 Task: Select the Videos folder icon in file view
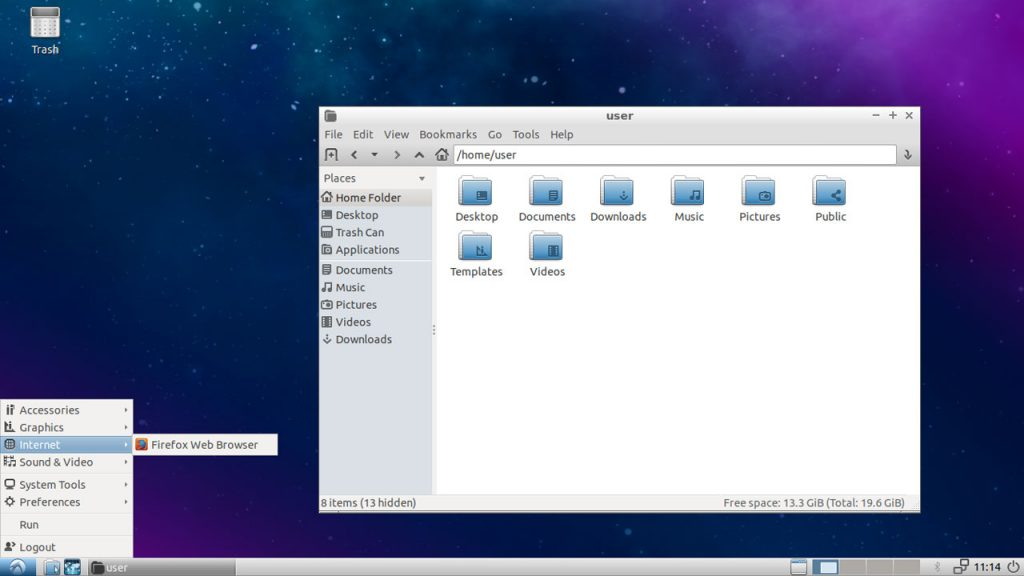pyautogui.click(x=547, y=246)
